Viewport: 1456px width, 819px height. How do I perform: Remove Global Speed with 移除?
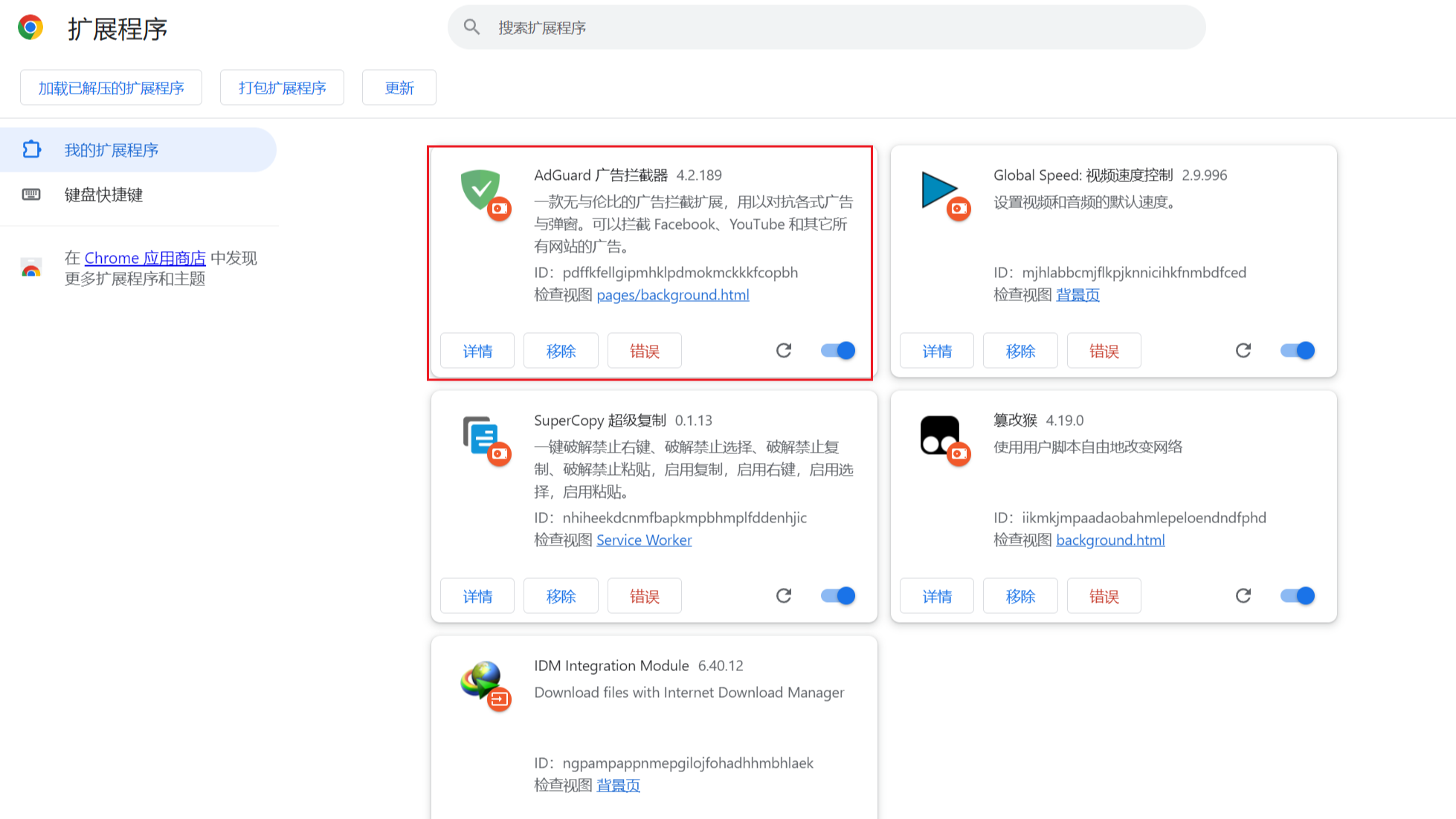[x=1020, y=351]
